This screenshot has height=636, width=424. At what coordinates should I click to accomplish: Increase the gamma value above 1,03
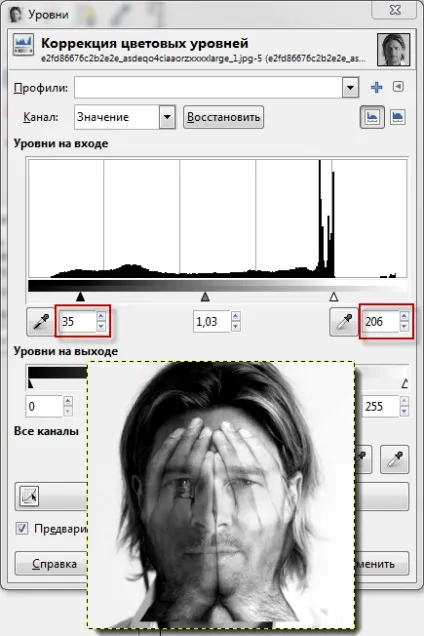(236, 316)
